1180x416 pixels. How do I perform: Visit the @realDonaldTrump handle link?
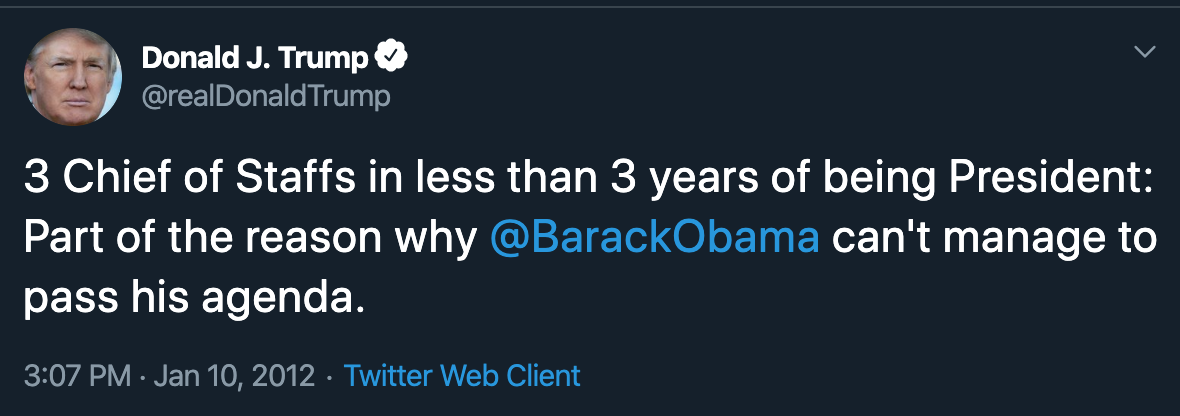(266, 96)
